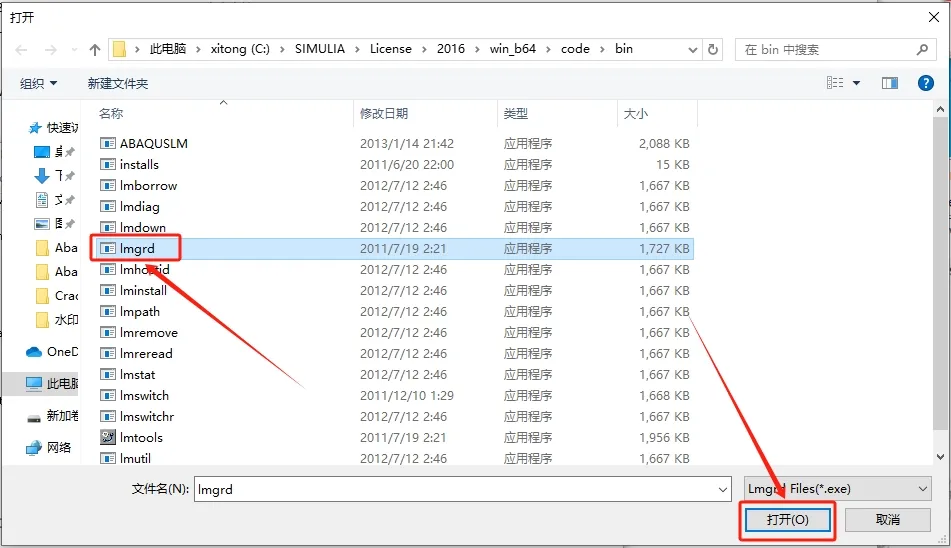
Task: Expand the 2016 breadcrumb chevron
Action: [477, 49]
